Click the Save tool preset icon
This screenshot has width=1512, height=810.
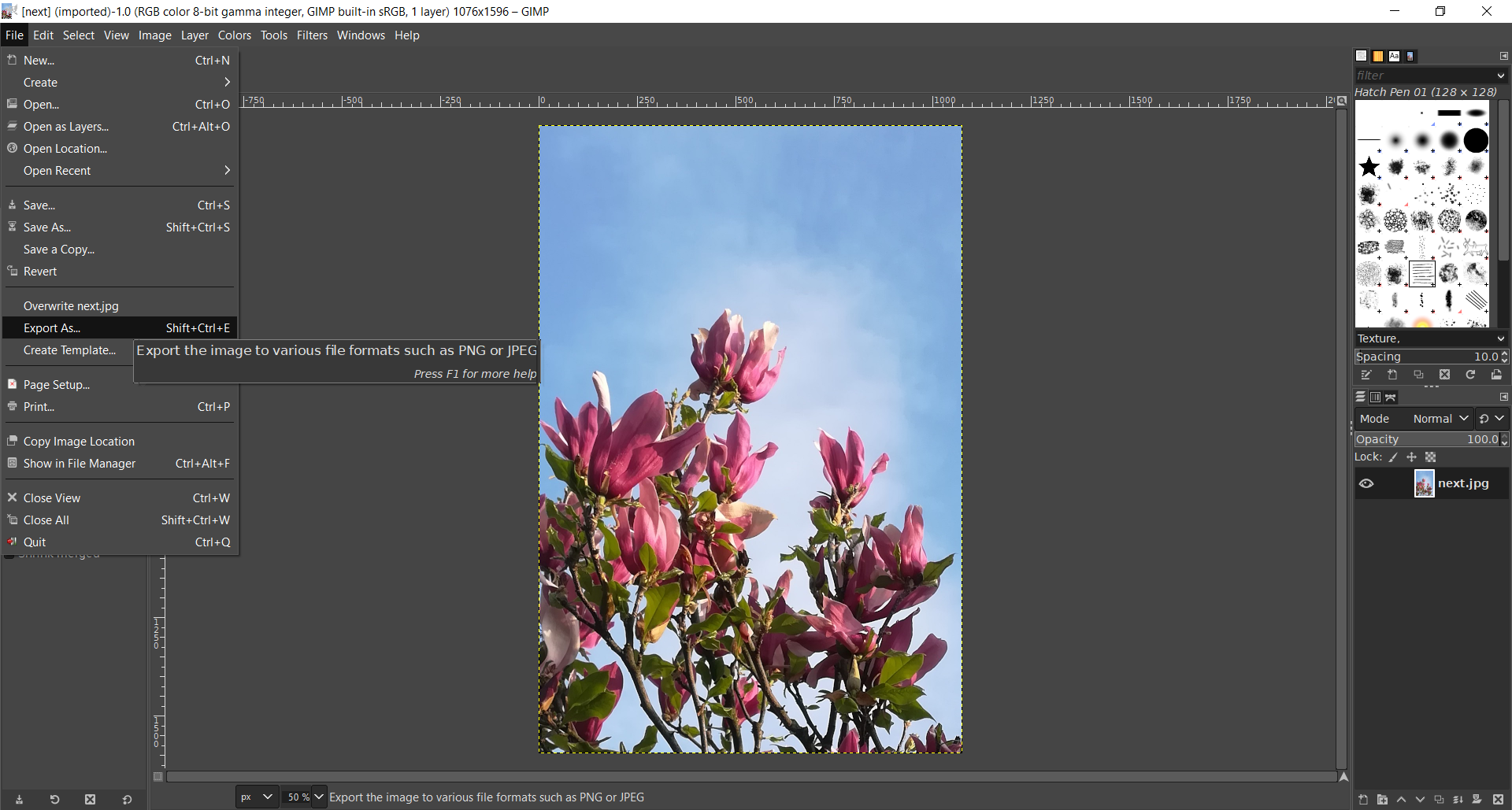click(x=19, y=800)
